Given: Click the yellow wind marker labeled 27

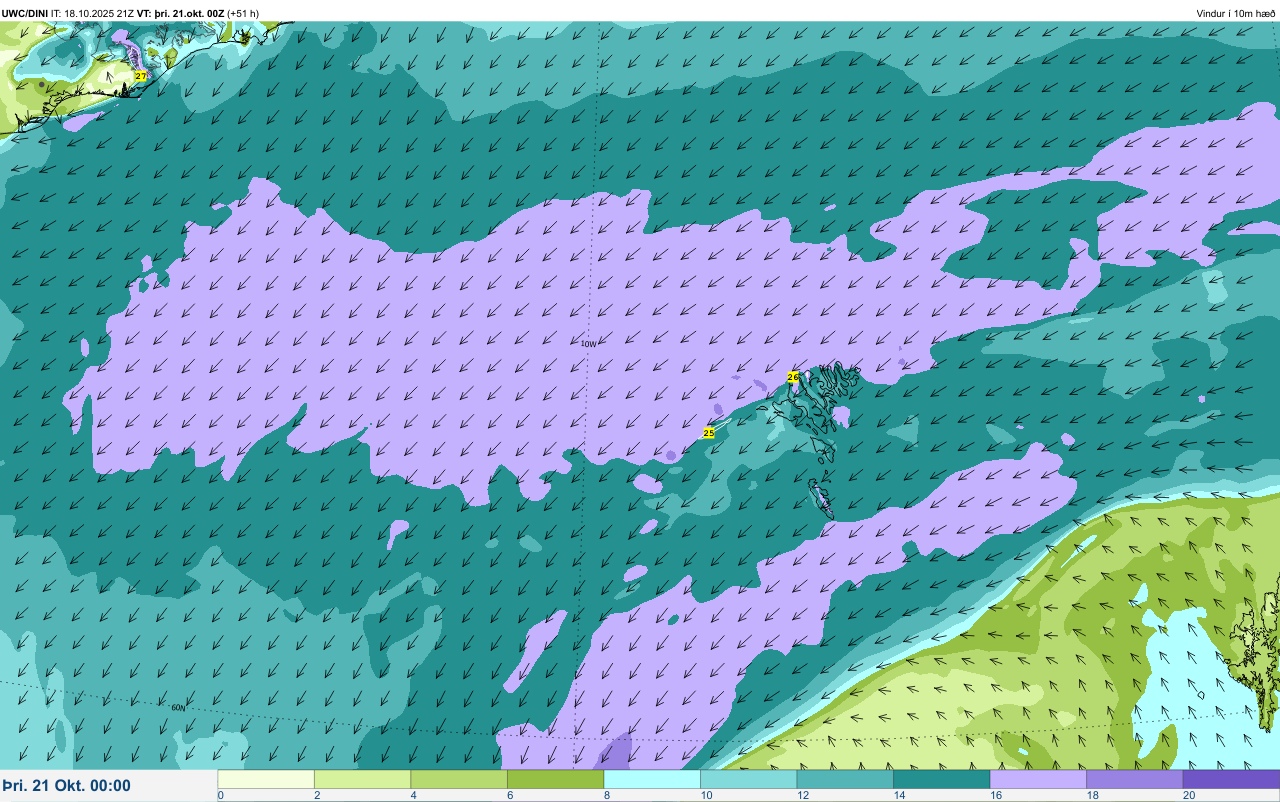Looking at the screenshot, I should (x=141, y=76).
